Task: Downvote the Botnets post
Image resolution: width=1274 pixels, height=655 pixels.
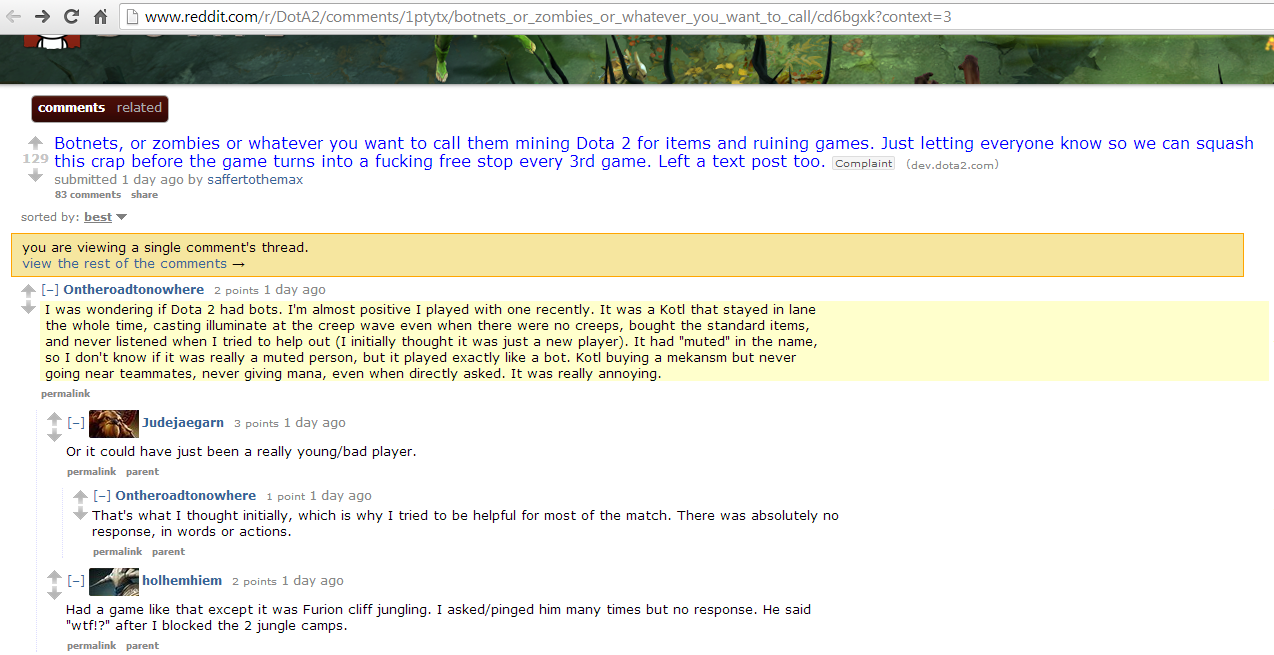Action: (x=35, y=175)
